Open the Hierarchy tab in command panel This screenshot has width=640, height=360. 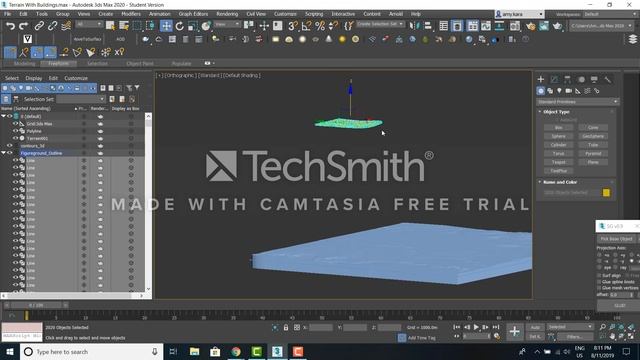(567, 79)
